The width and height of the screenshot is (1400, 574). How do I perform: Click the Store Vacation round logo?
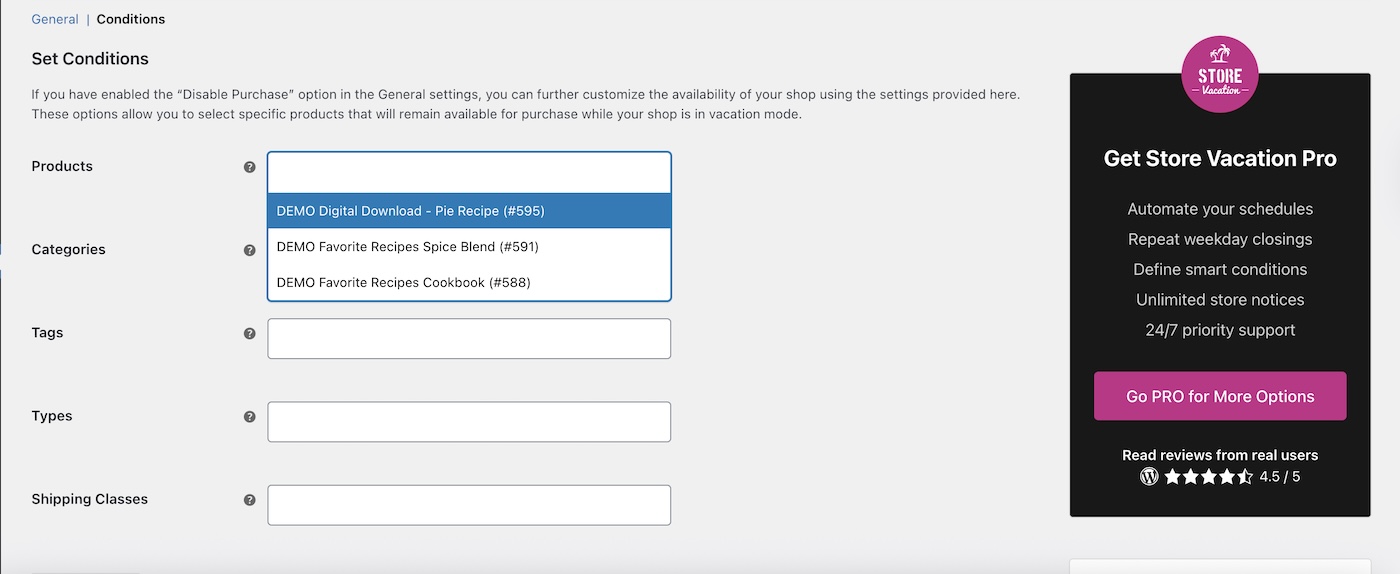pos(1219,74)
